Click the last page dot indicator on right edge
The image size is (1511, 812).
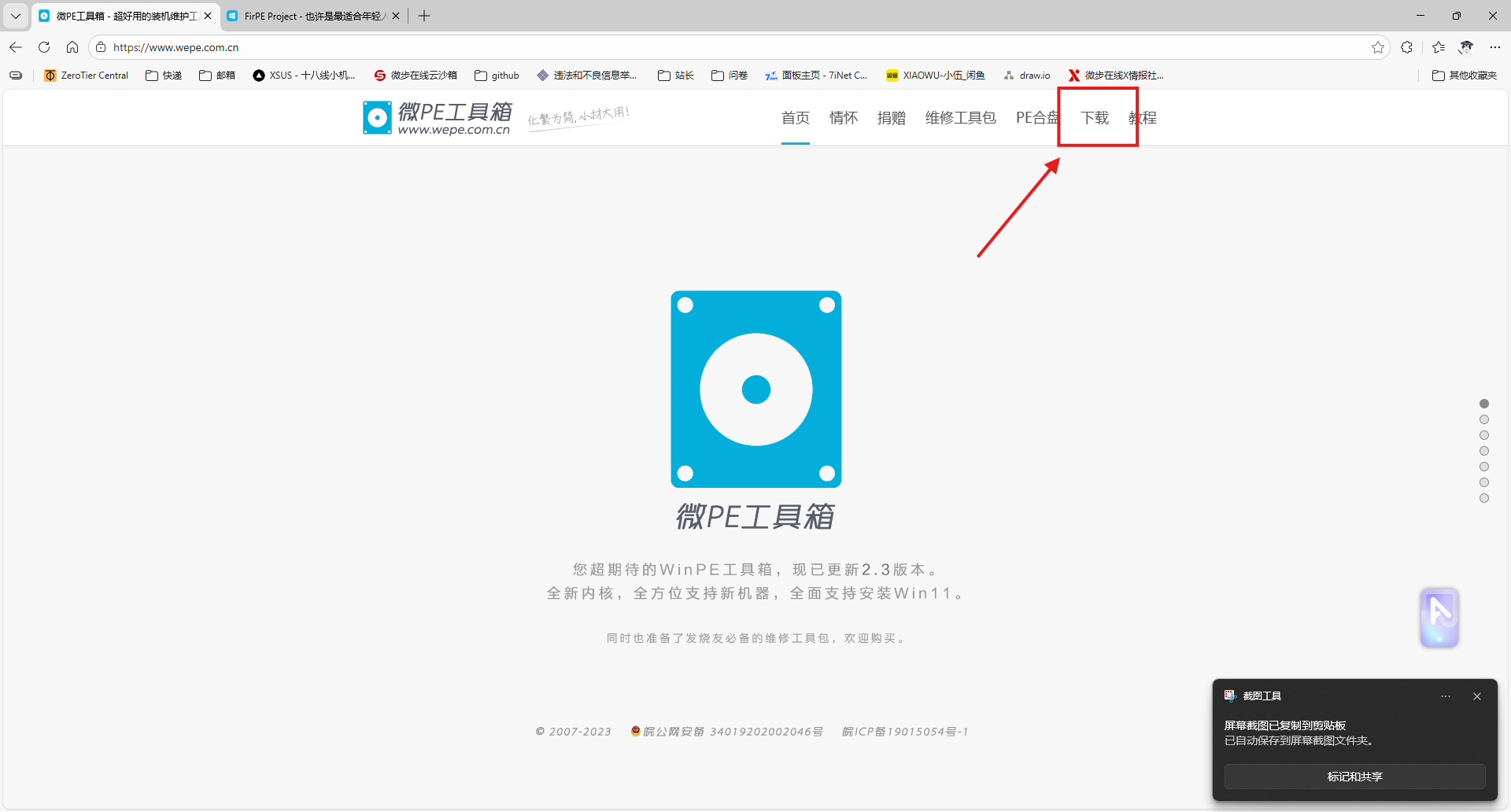click(1484, 498)
